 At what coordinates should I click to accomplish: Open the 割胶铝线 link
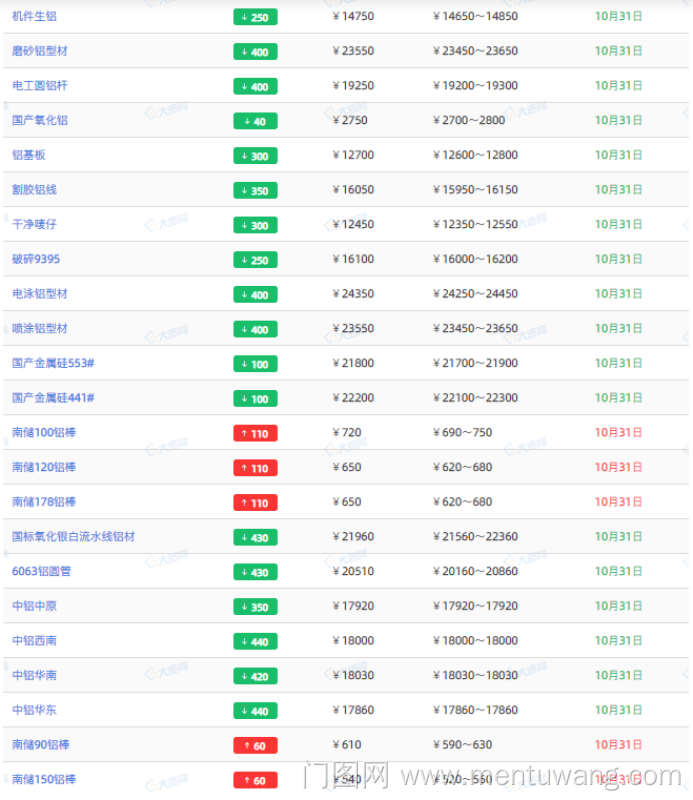34,190
